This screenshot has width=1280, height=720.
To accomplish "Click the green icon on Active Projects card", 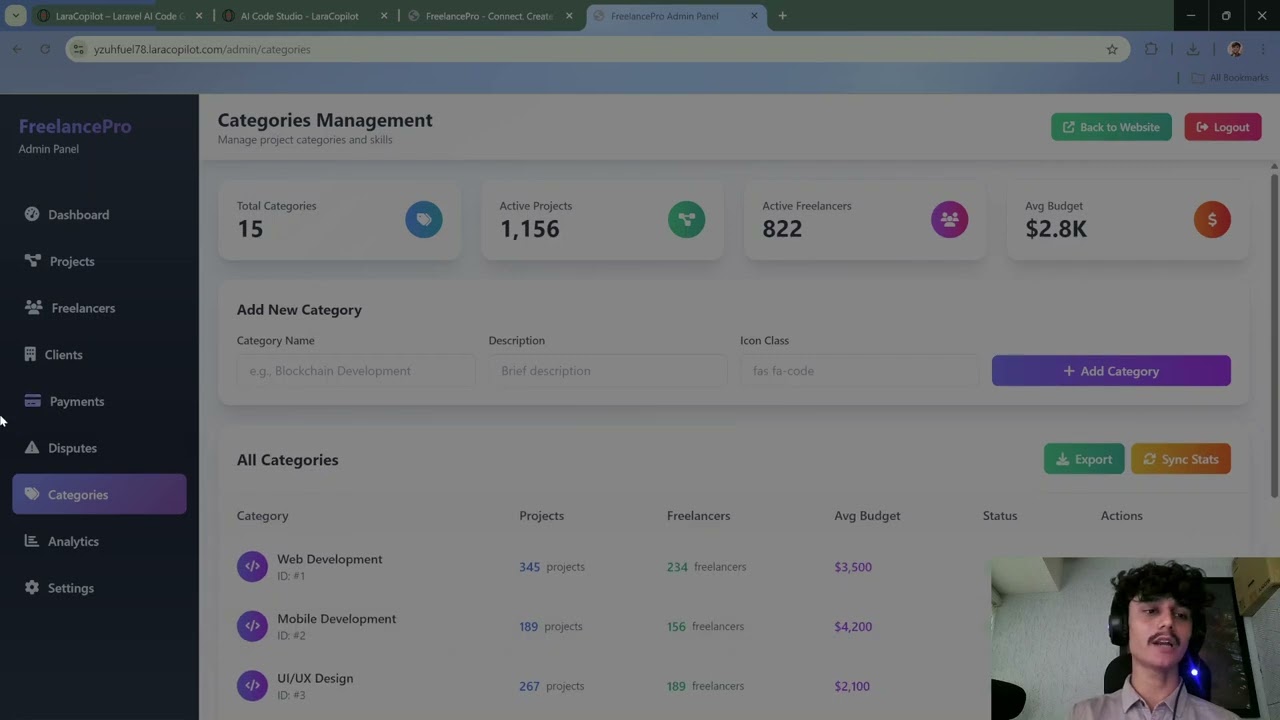I will click(x=687, y=219).
